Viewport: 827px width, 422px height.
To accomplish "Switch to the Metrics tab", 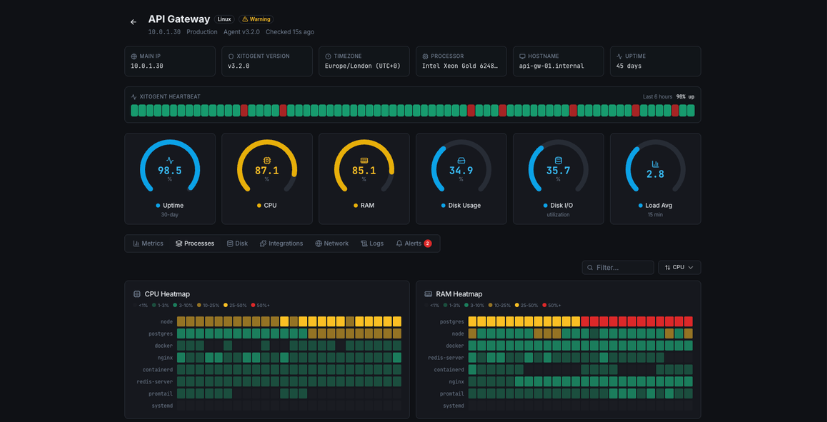I will point(148,243).
